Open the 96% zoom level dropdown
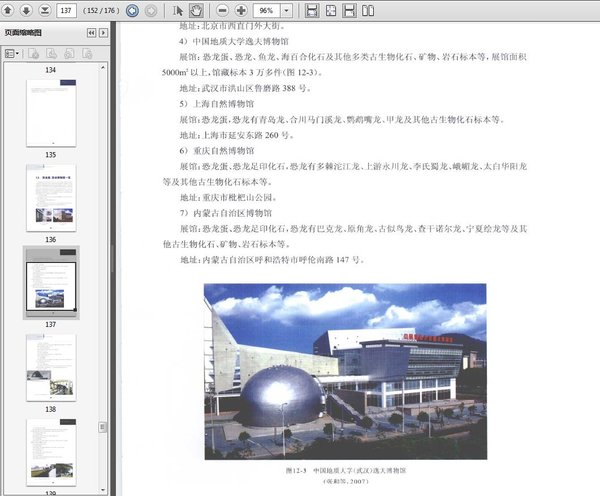The image size is (600, 496). 287,10
